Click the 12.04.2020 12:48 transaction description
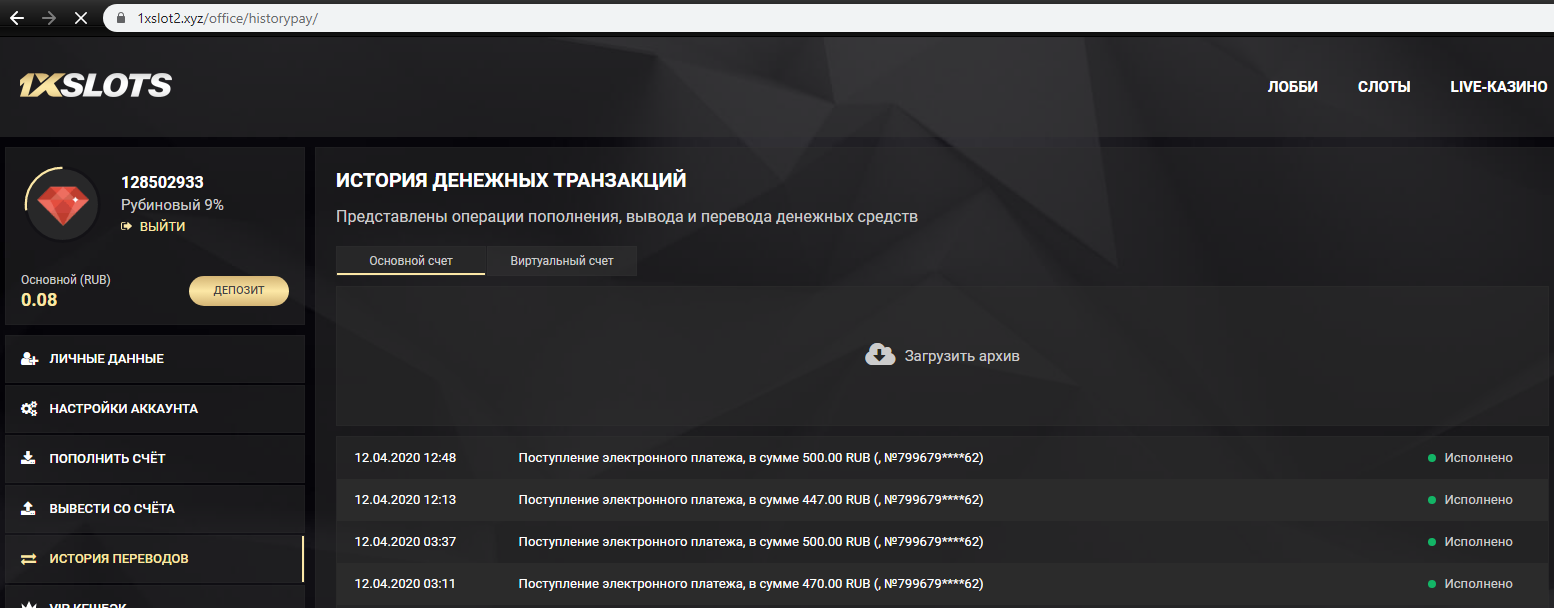This screenshot has height=608, width=1554. tap(750, 458)
